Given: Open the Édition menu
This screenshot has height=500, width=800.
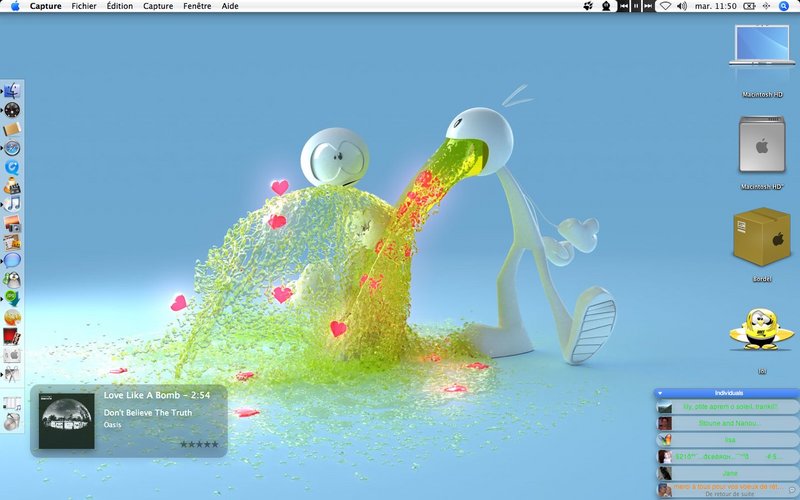Looking at the screenshot, I should (119, 6).
